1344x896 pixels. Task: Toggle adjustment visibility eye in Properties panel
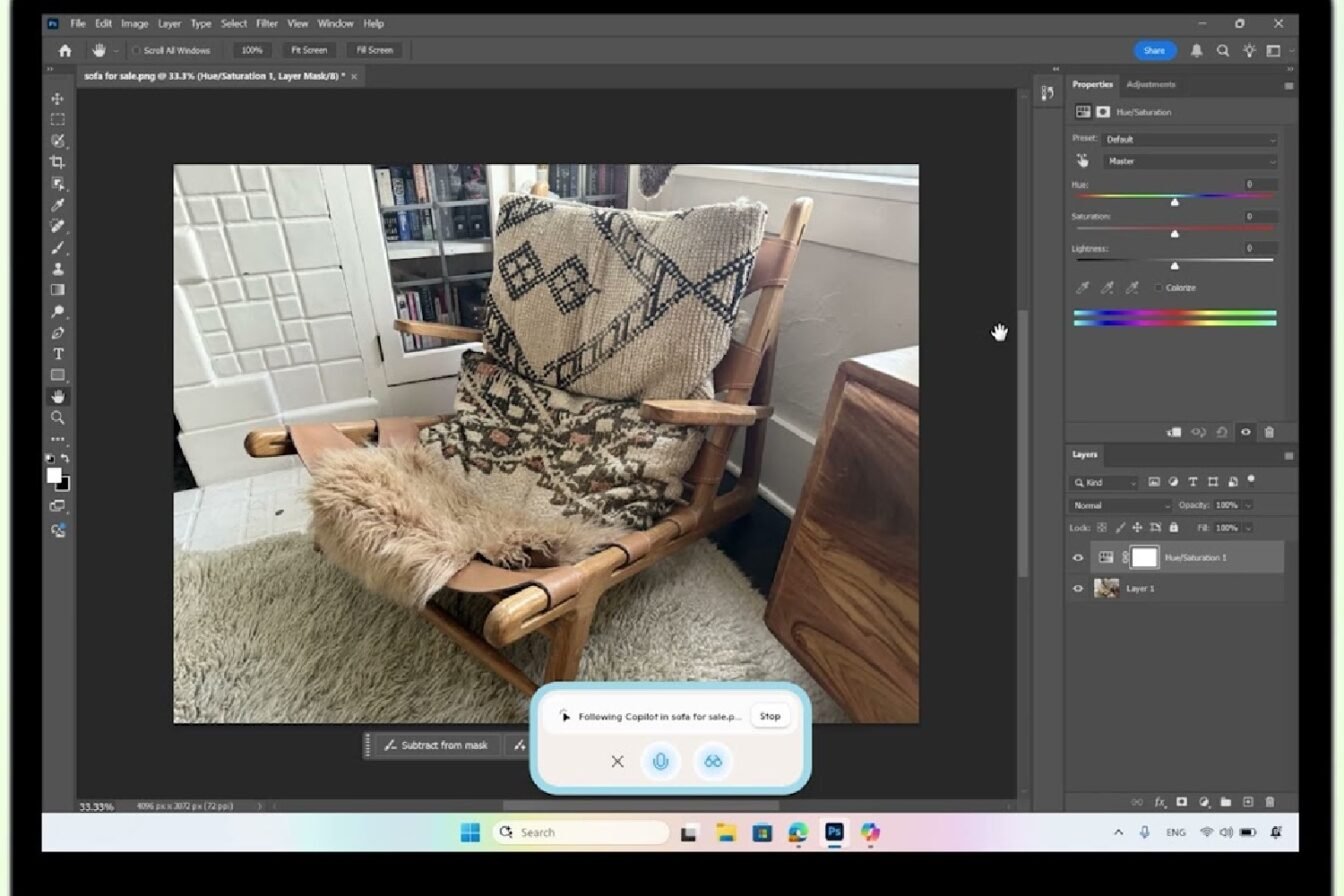click(1245, 432)
